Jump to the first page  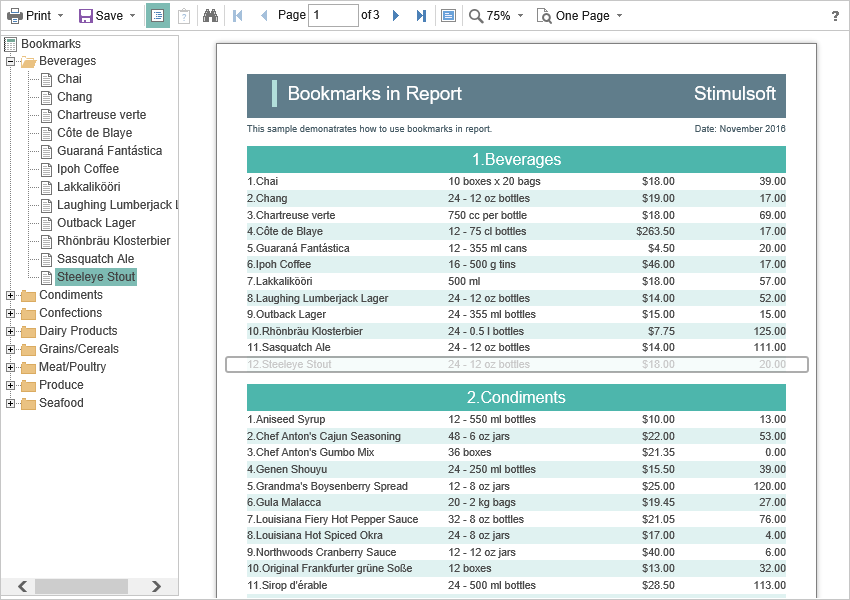pyautogui.click(x=237, y=15)
